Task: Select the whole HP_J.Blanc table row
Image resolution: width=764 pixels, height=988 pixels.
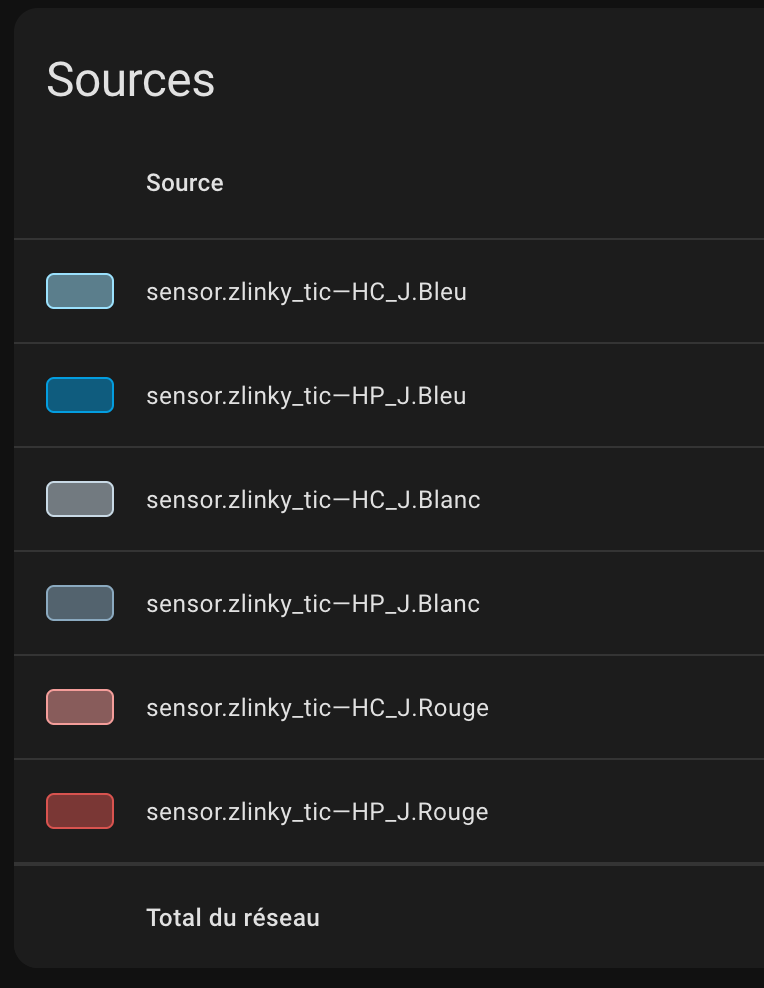Action: [x=389, y=603]
